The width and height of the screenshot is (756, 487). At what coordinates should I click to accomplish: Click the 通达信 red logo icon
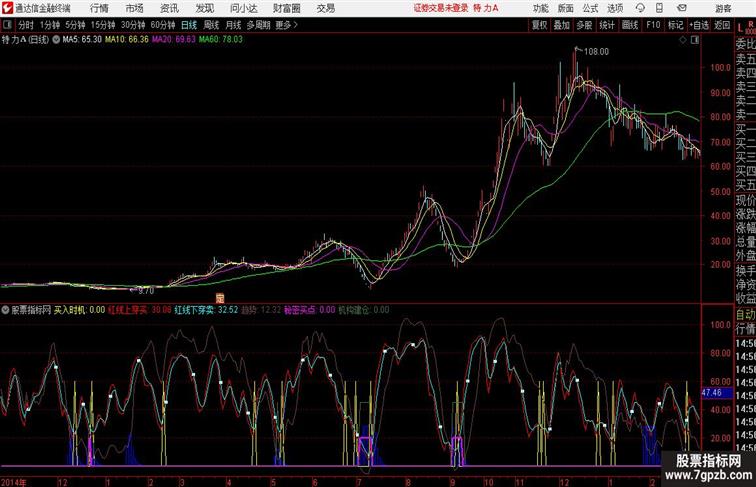pyautogui.click(x=7, y=8)
